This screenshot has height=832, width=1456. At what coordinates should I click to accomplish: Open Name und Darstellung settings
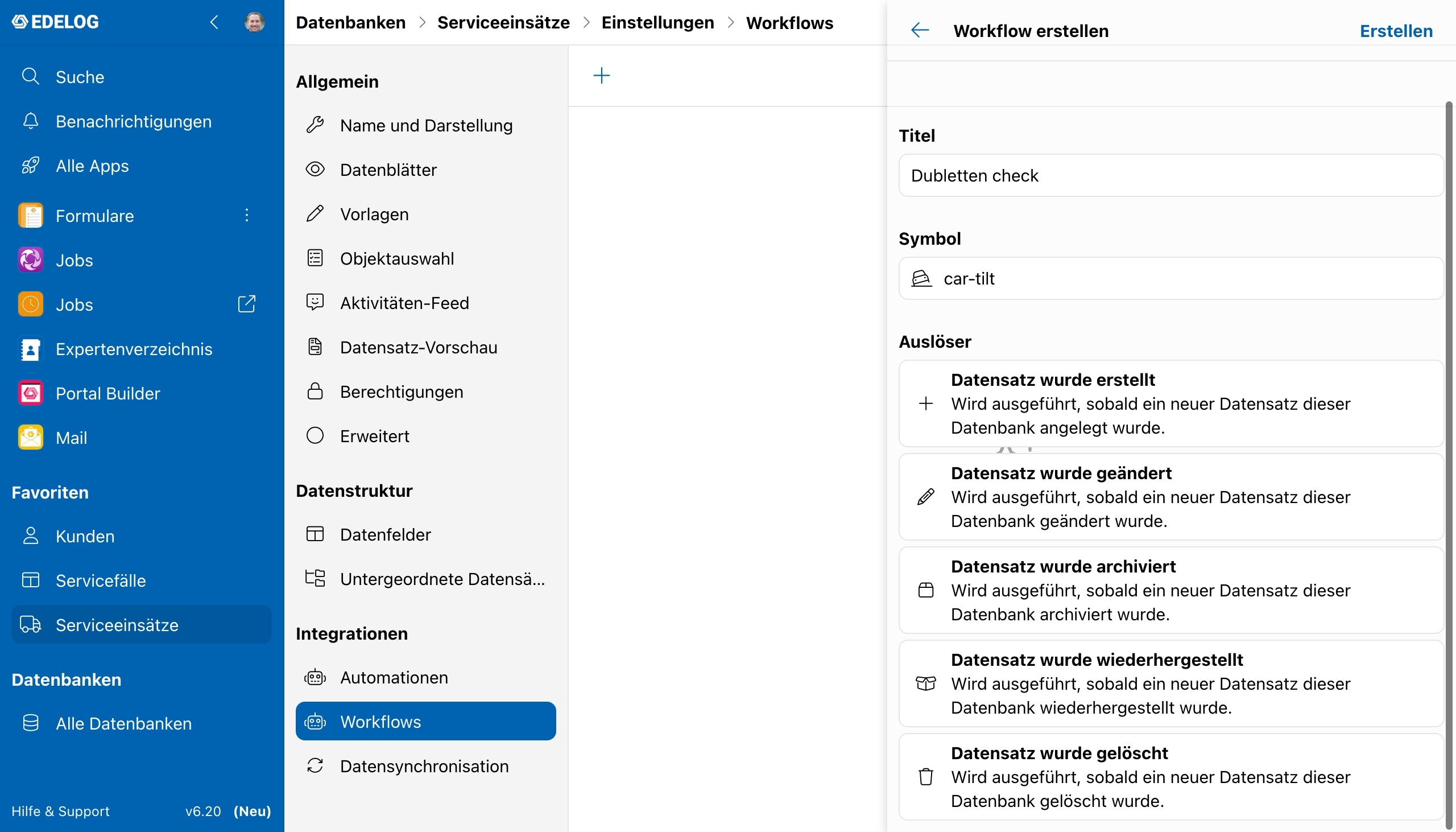tap(426, 125)
